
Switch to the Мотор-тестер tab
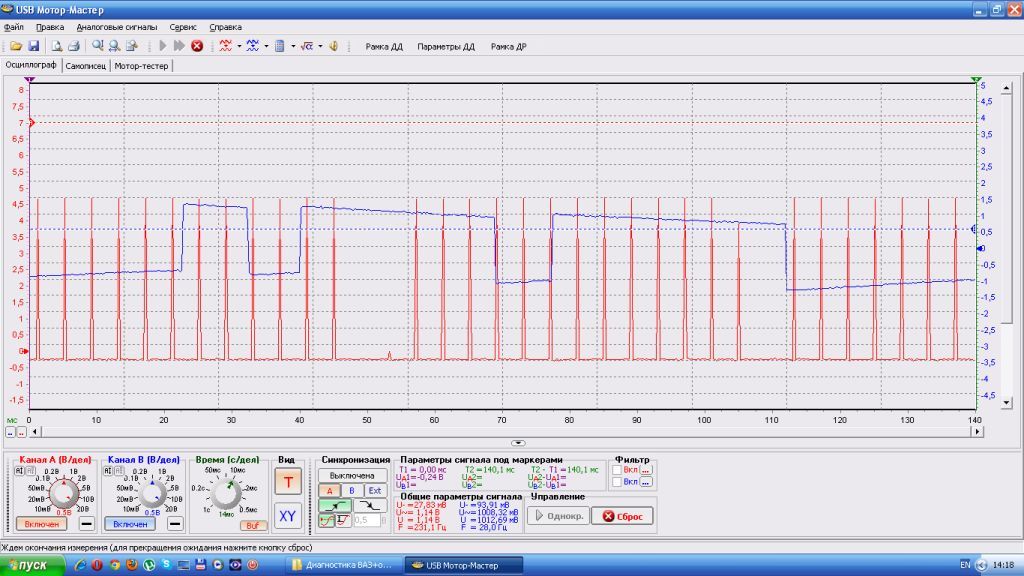141,66
